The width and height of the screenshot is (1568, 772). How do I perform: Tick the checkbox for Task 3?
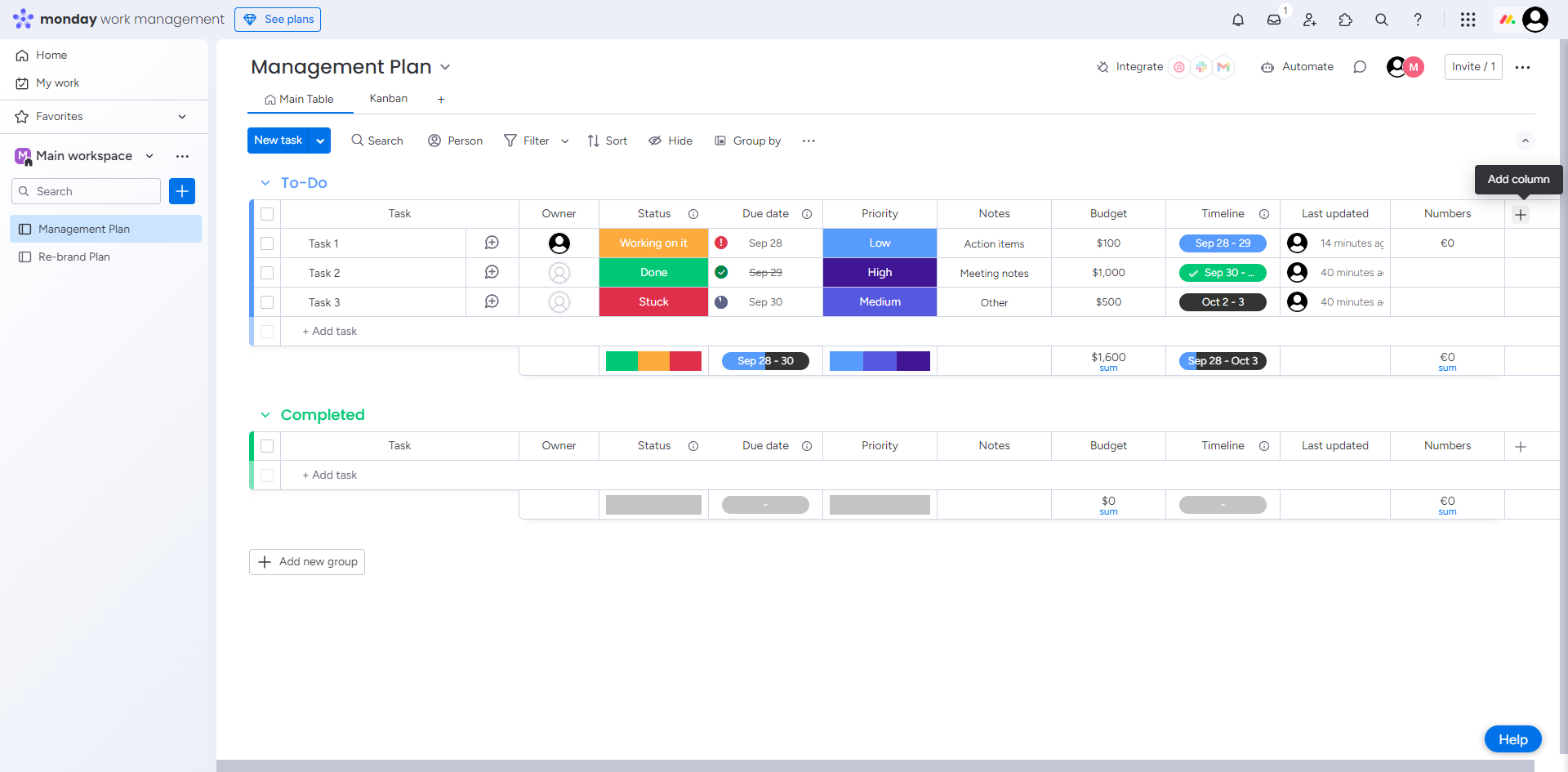pos(267,302)
